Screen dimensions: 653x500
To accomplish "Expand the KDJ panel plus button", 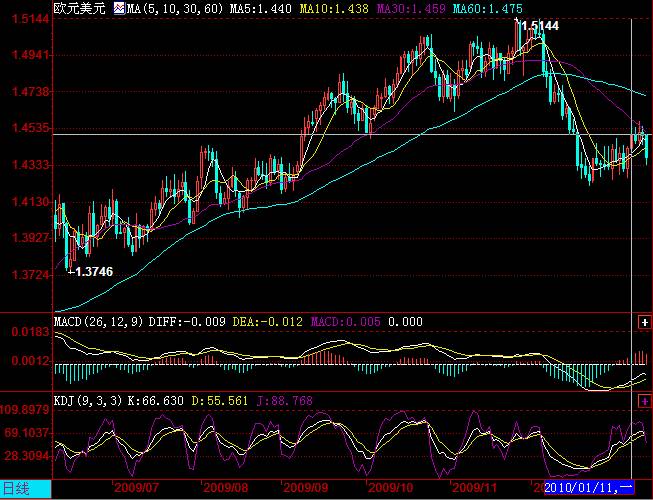I will point(645,401).
